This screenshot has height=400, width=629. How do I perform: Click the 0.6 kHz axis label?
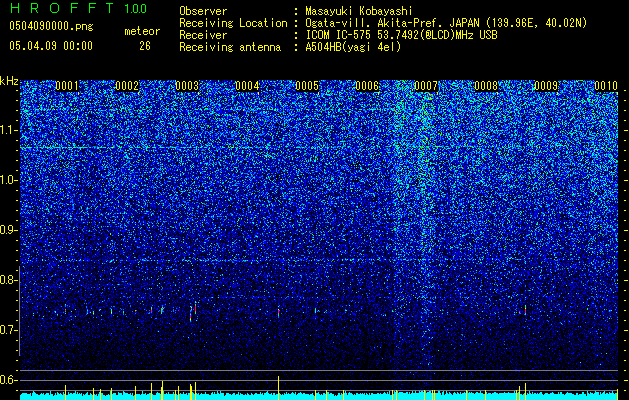point(7,380)
